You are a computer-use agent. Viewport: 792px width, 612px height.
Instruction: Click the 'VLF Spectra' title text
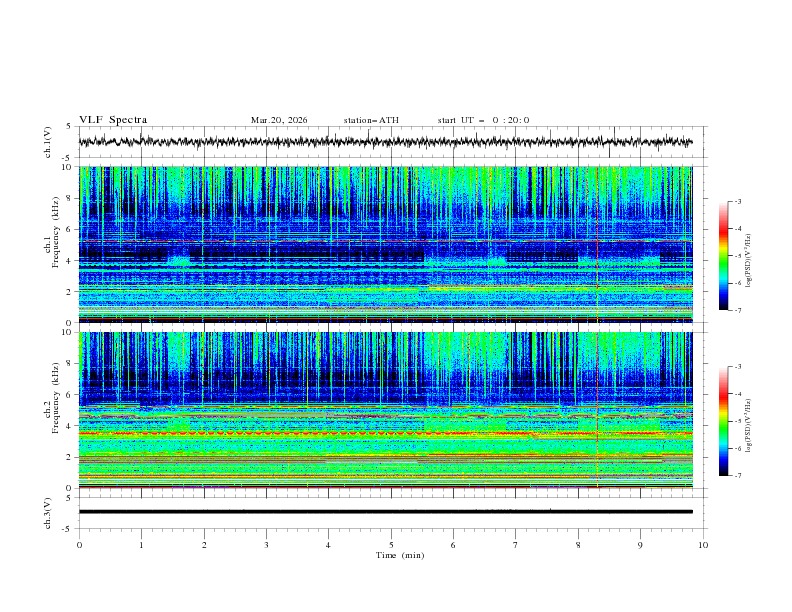click(113, 120)
